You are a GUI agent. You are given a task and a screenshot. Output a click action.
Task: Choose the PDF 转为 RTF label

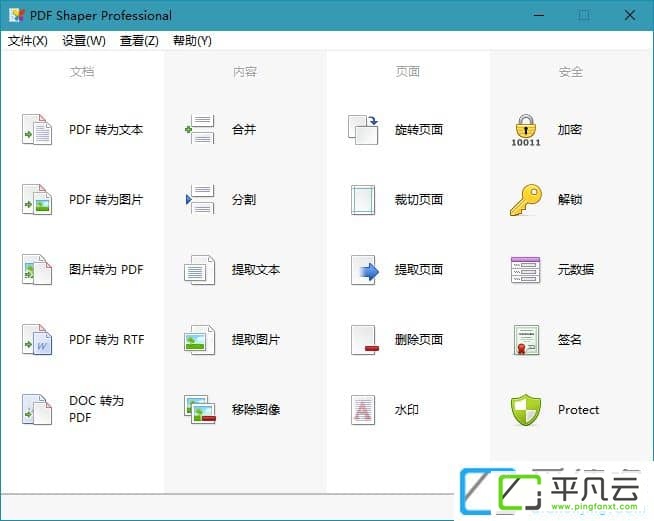pos(107,340)
